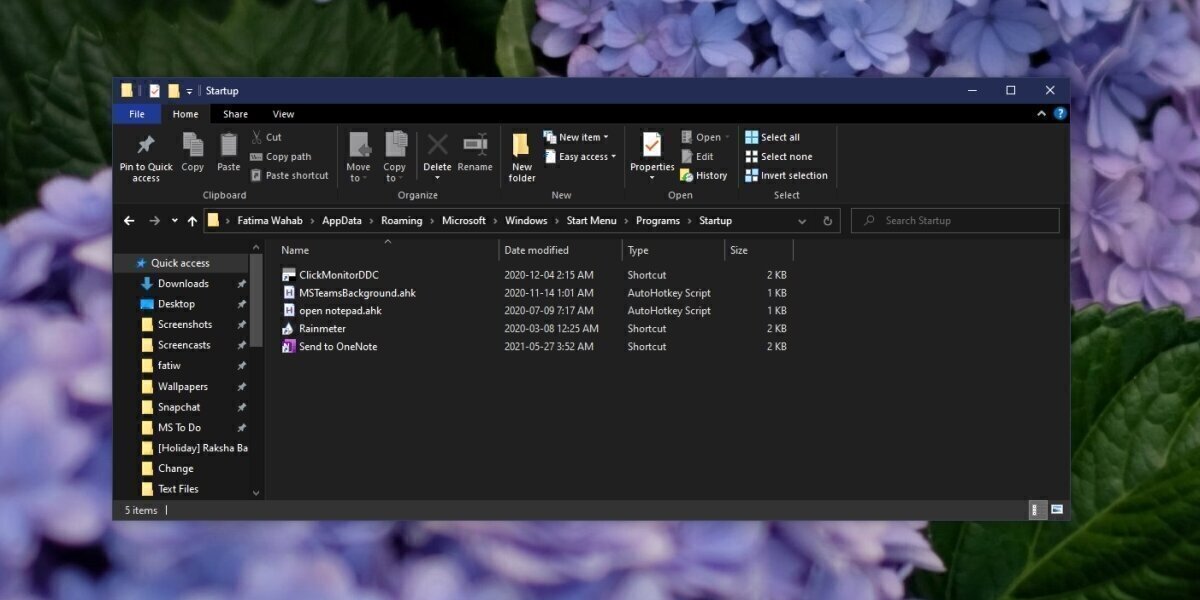The height and width of the screenshot is (600, 1200).
Task: Open Properties from the ribbon
Action: click(x=652, y=146)
